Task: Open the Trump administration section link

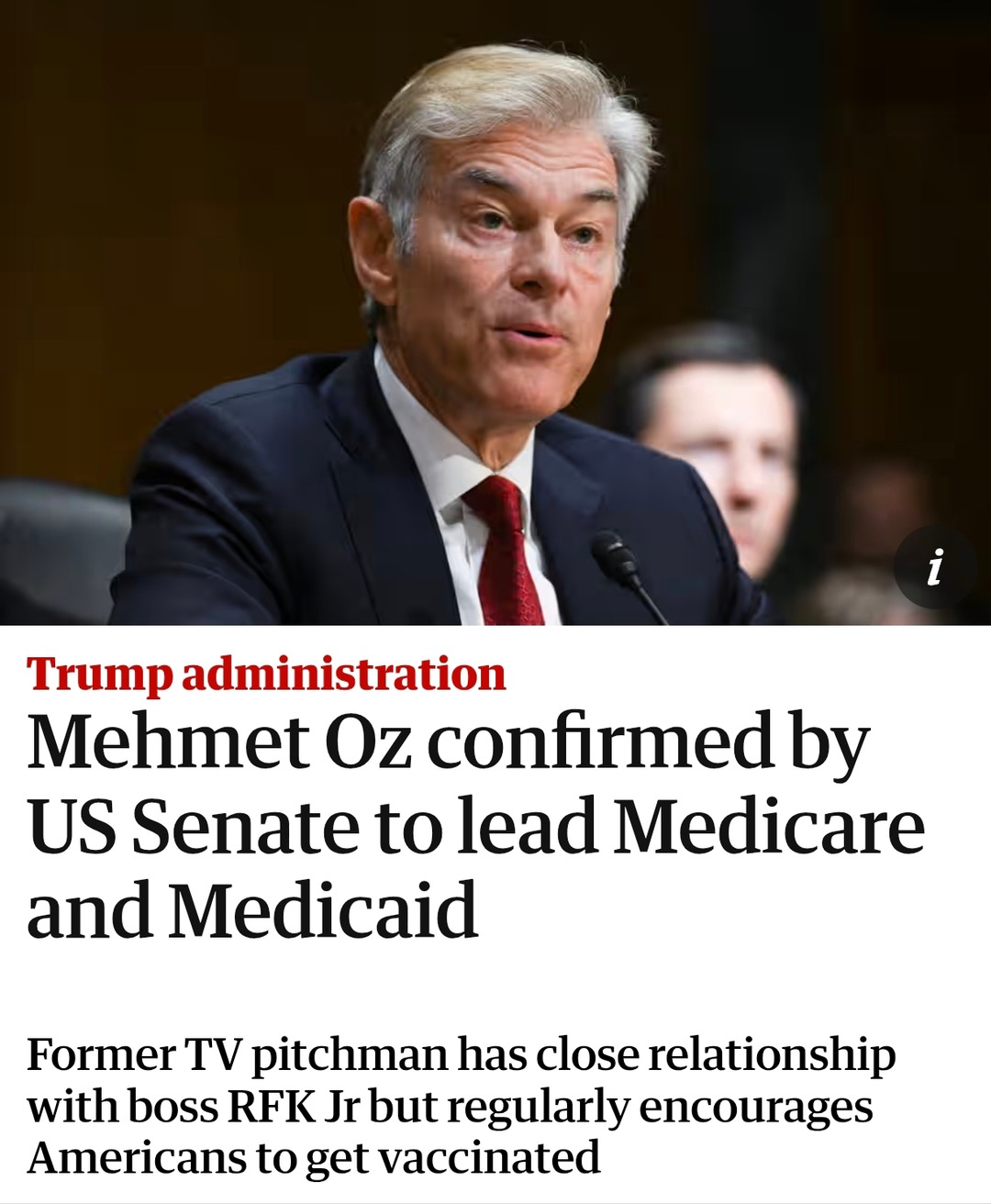Action: pyautogui.click(x=266, y=674)
